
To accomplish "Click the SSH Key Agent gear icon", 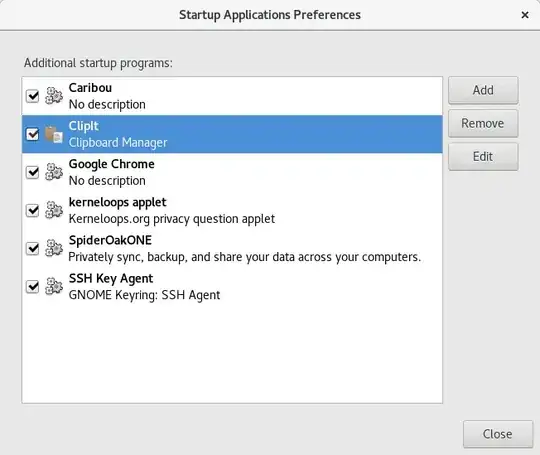I will pyautogui.click(x=54, y=287).
